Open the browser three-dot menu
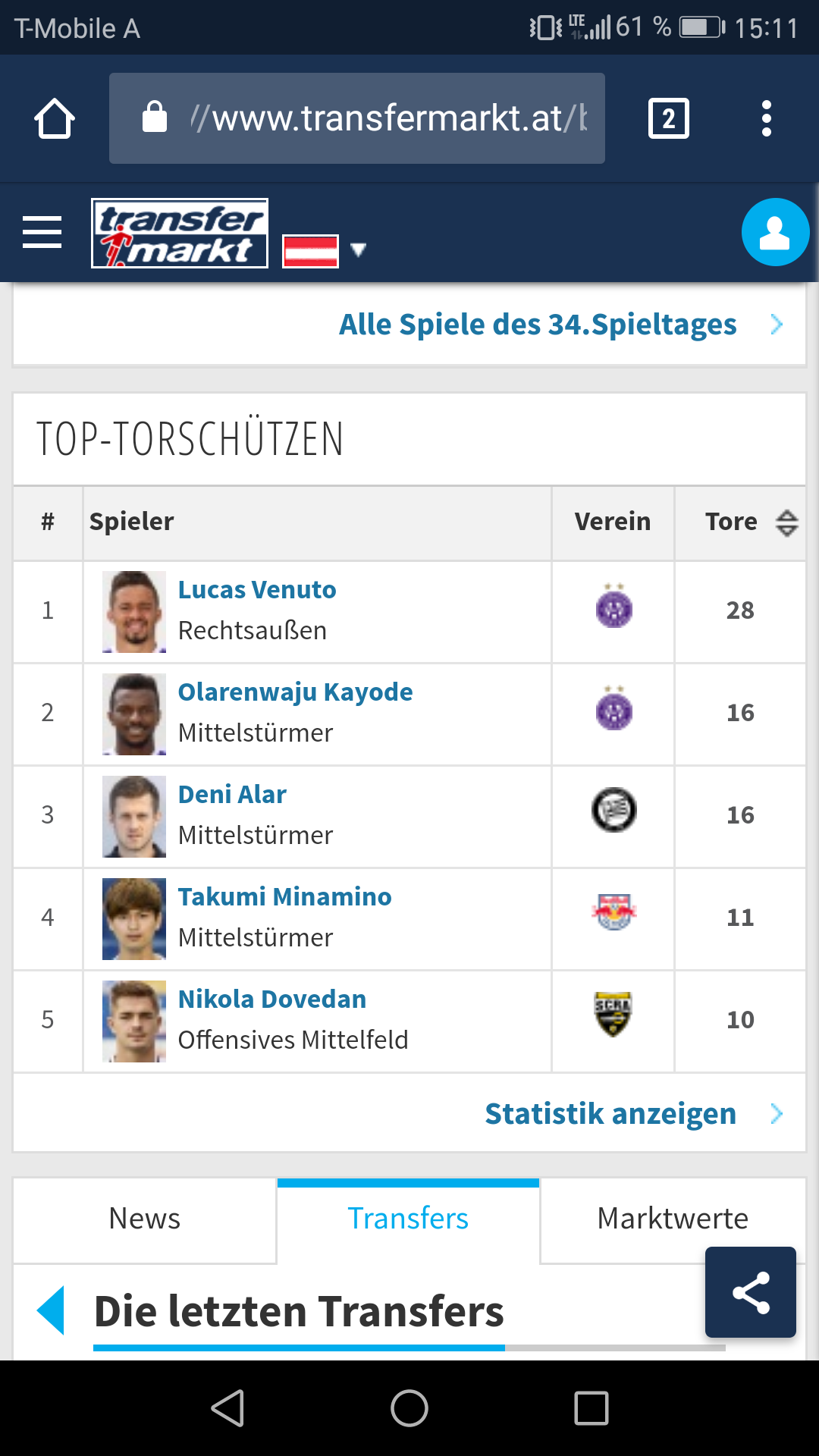 pos(767,118)
